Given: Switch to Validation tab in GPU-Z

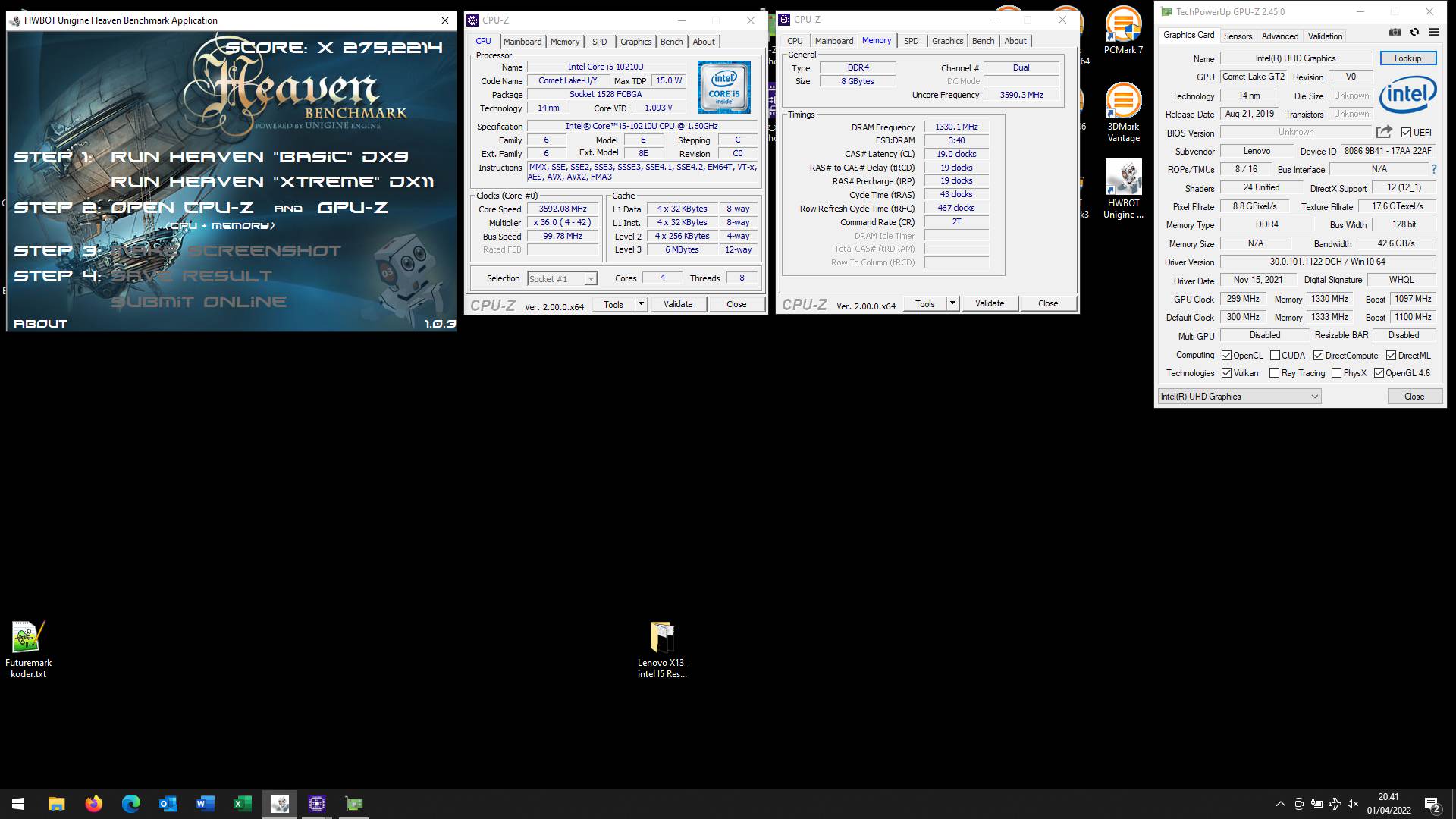Looking at the screenshot, I should (x=1325, y=36).
